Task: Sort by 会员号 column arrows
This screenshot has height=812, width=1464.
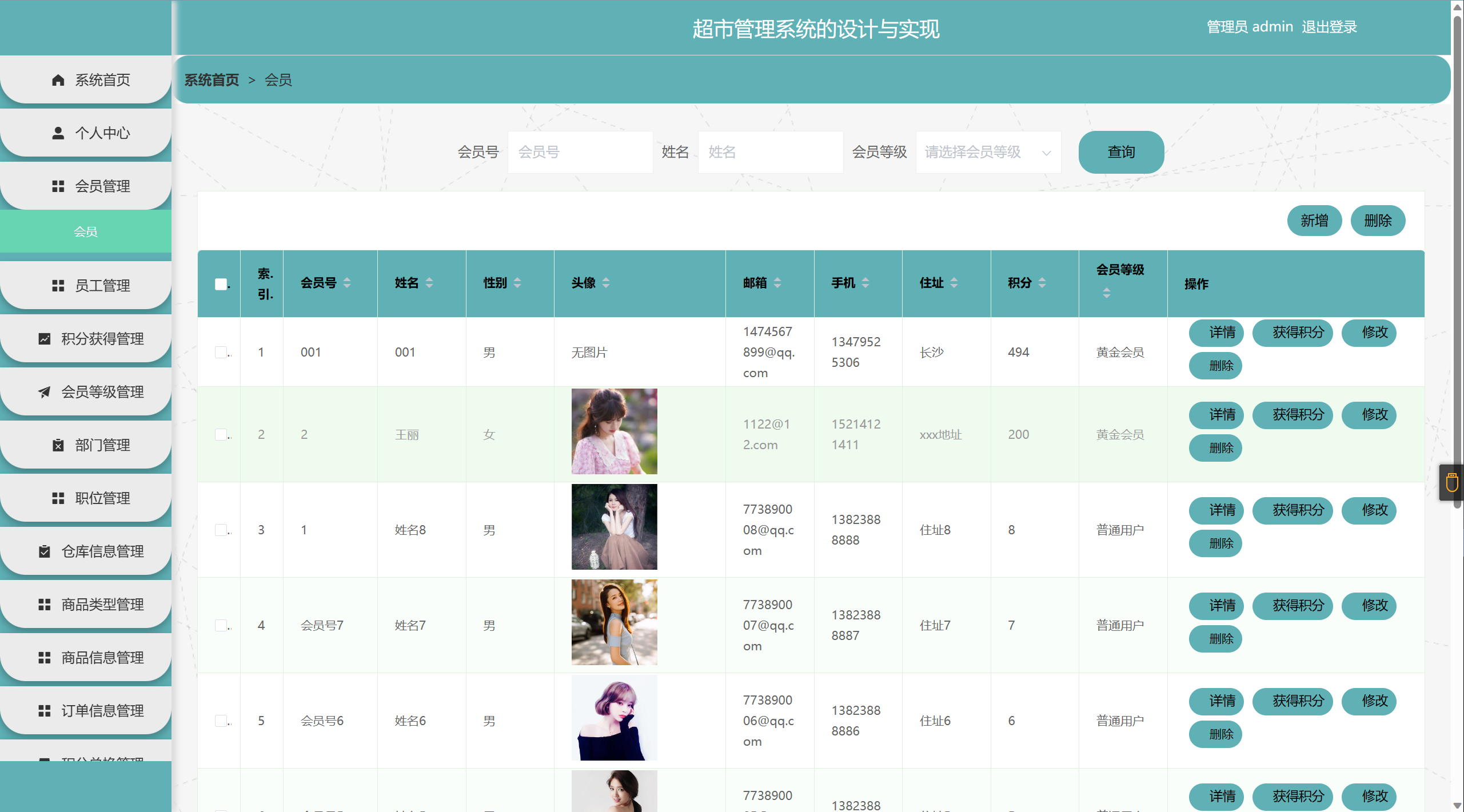Action: 347,283
